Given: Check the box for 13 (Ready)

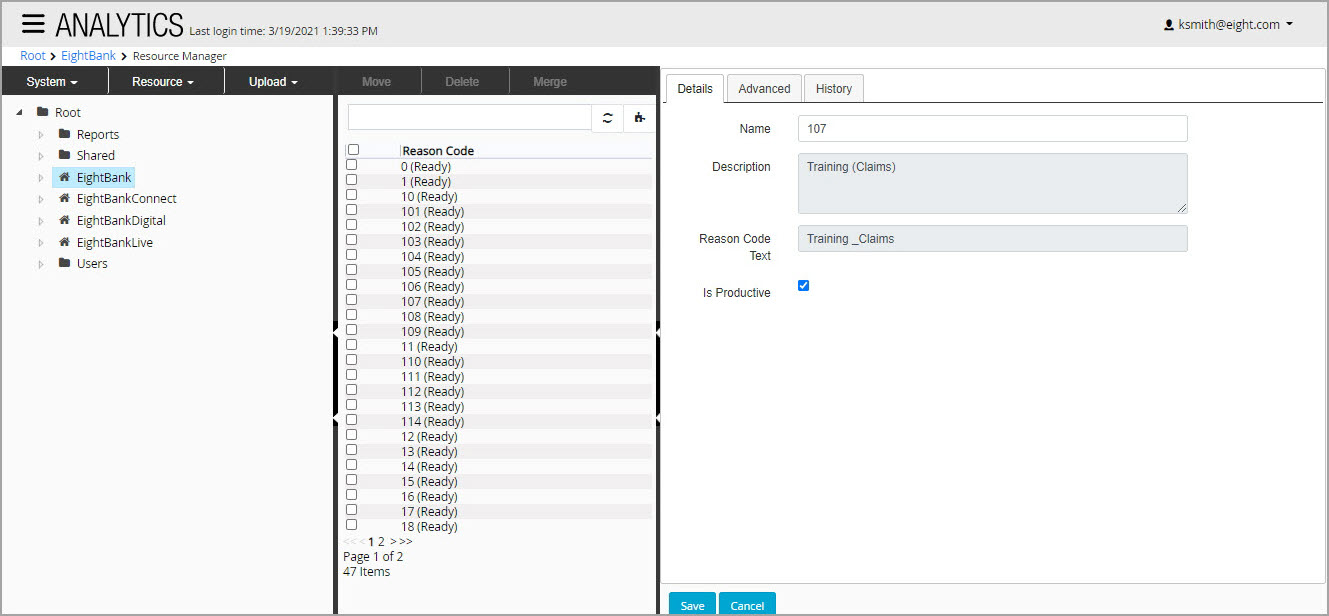Looking at the screenshot, I should tap(351, 450).
